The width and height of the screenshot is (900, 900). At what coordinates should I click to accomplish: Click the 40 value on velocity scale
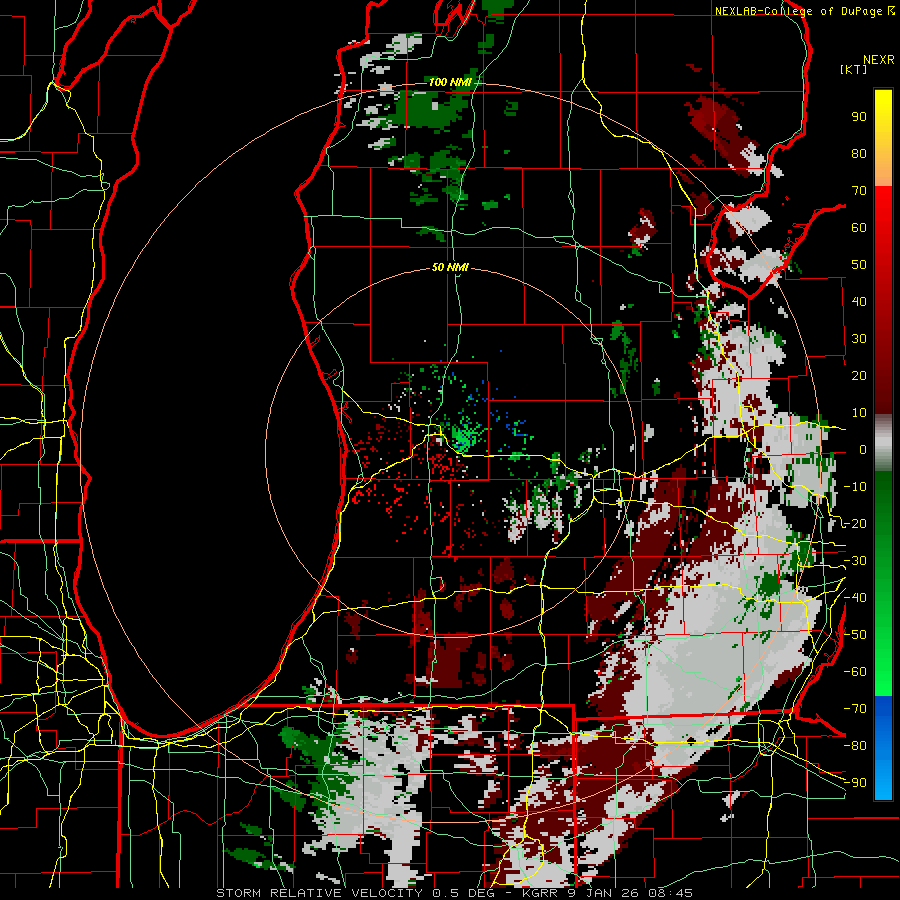(x=859, y=301)
